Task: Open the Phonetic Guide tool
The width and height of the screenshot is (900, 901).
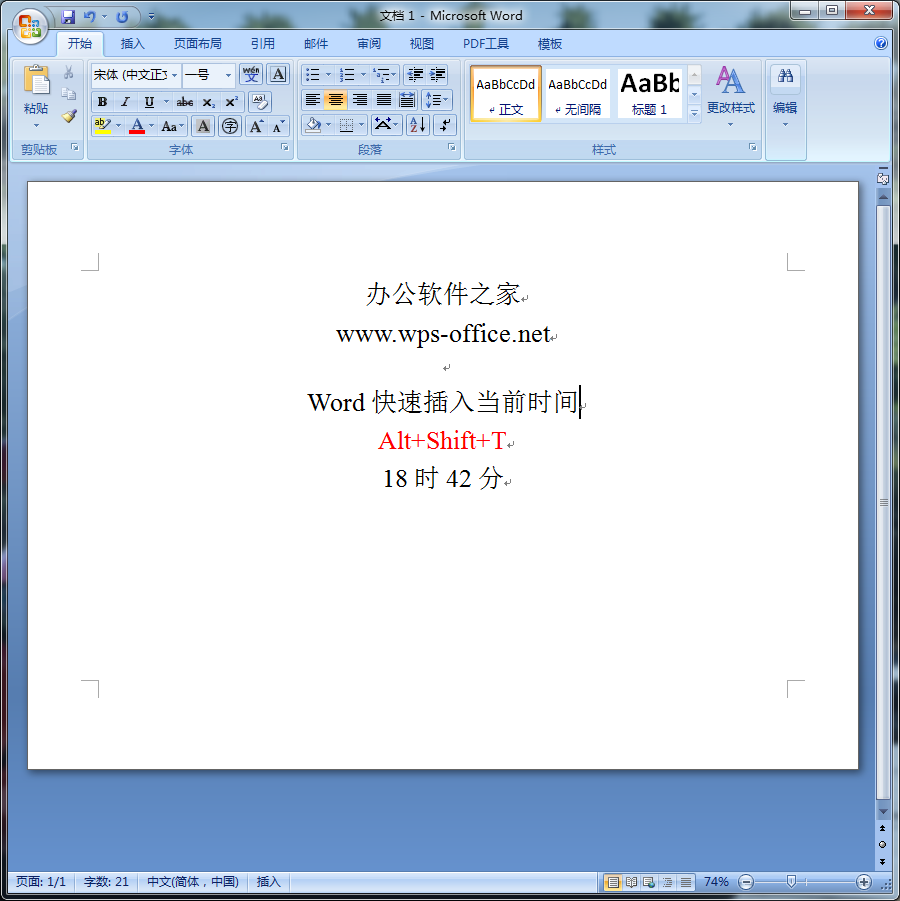Action: tap(251, 74)
